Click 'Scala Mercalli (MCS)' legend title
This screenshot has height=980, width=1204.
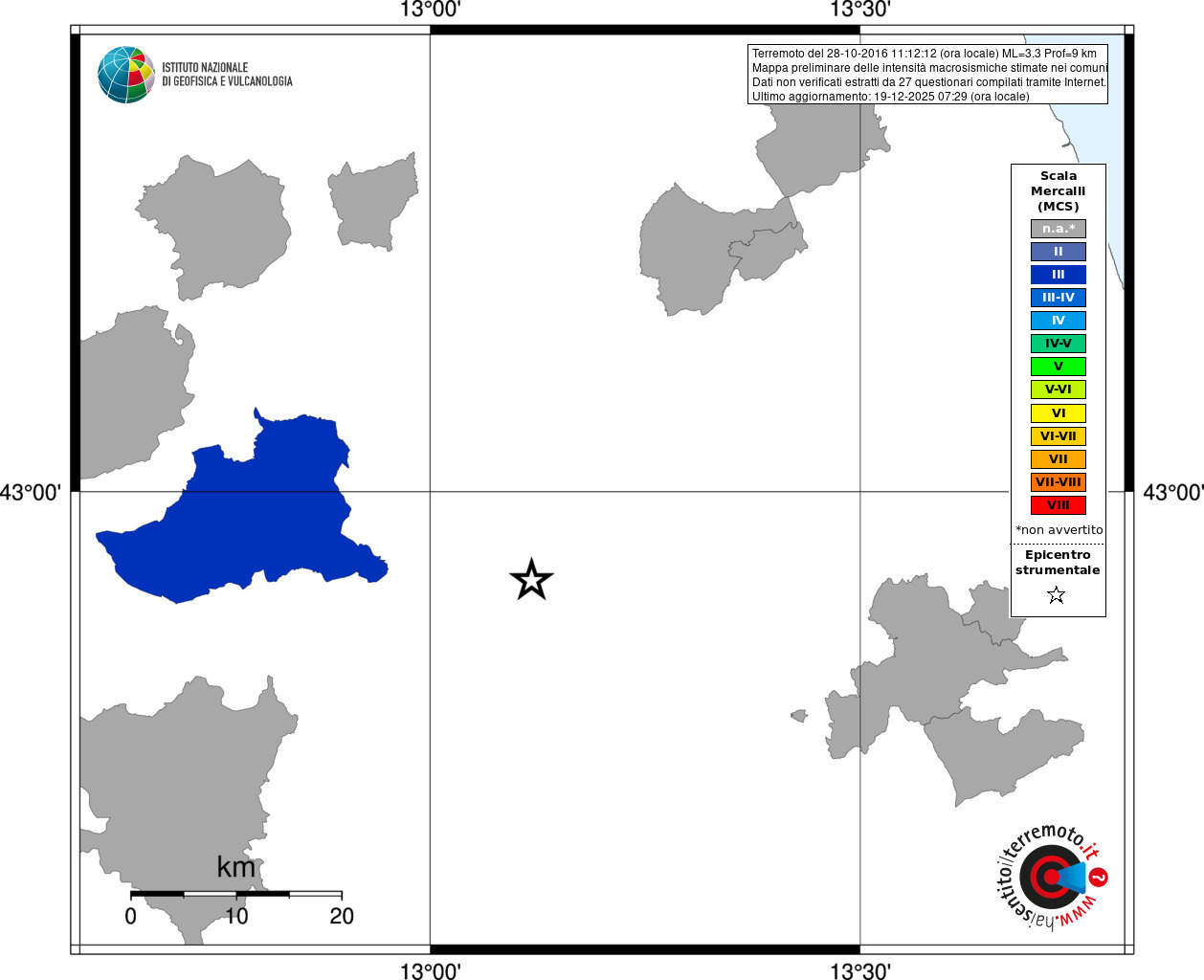tap(1058, 191)
